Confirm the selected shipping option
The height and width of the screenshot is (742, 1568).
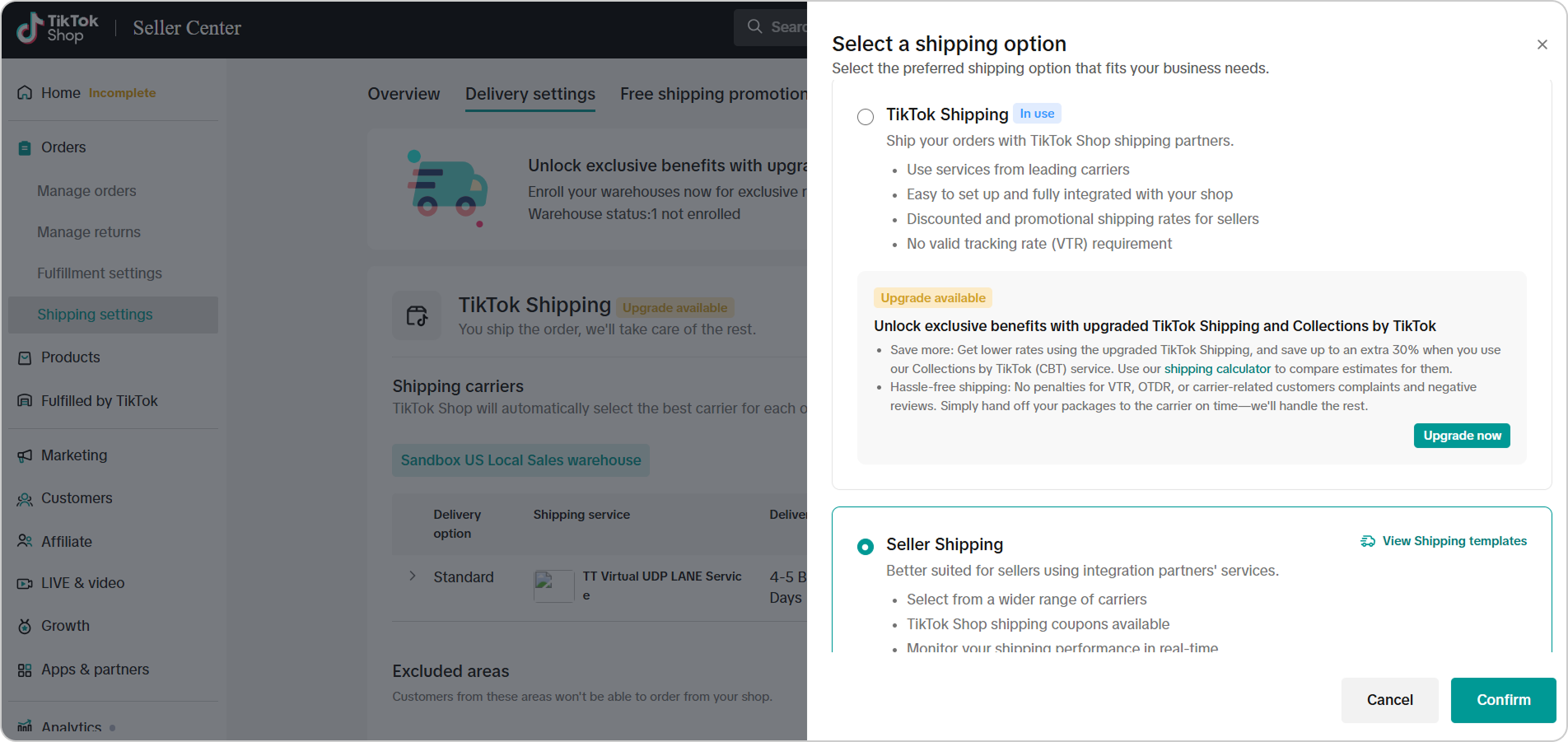coord(1503,700)
